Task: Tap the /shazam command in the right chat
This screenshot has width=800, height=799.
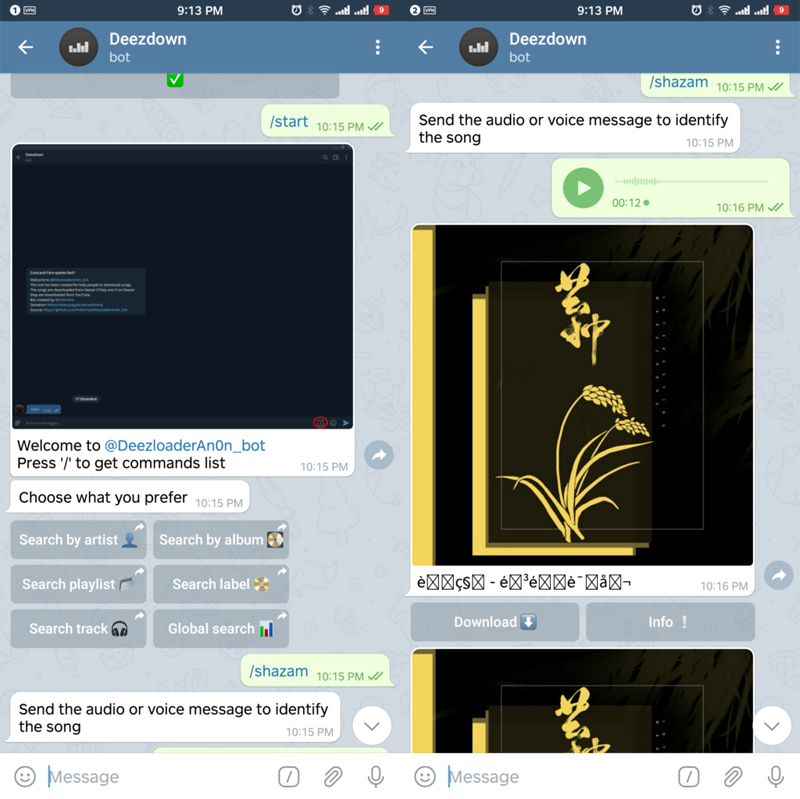Action: pos(679,82)
